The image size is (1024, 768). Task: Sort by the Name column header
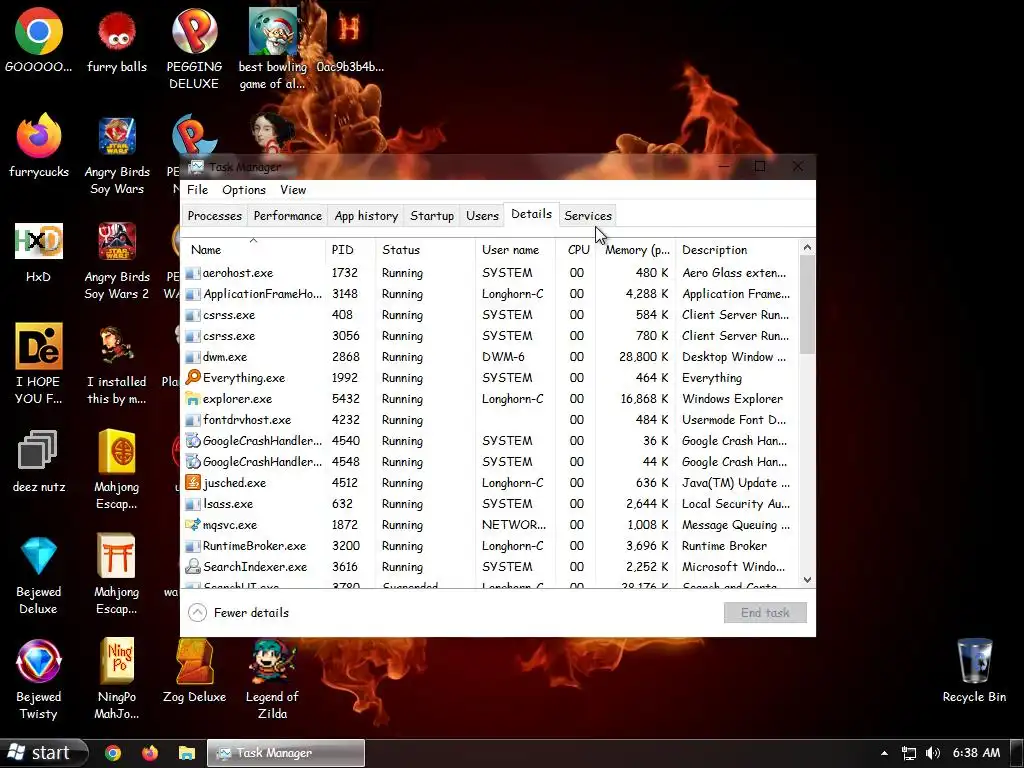(x=253, y=249)
